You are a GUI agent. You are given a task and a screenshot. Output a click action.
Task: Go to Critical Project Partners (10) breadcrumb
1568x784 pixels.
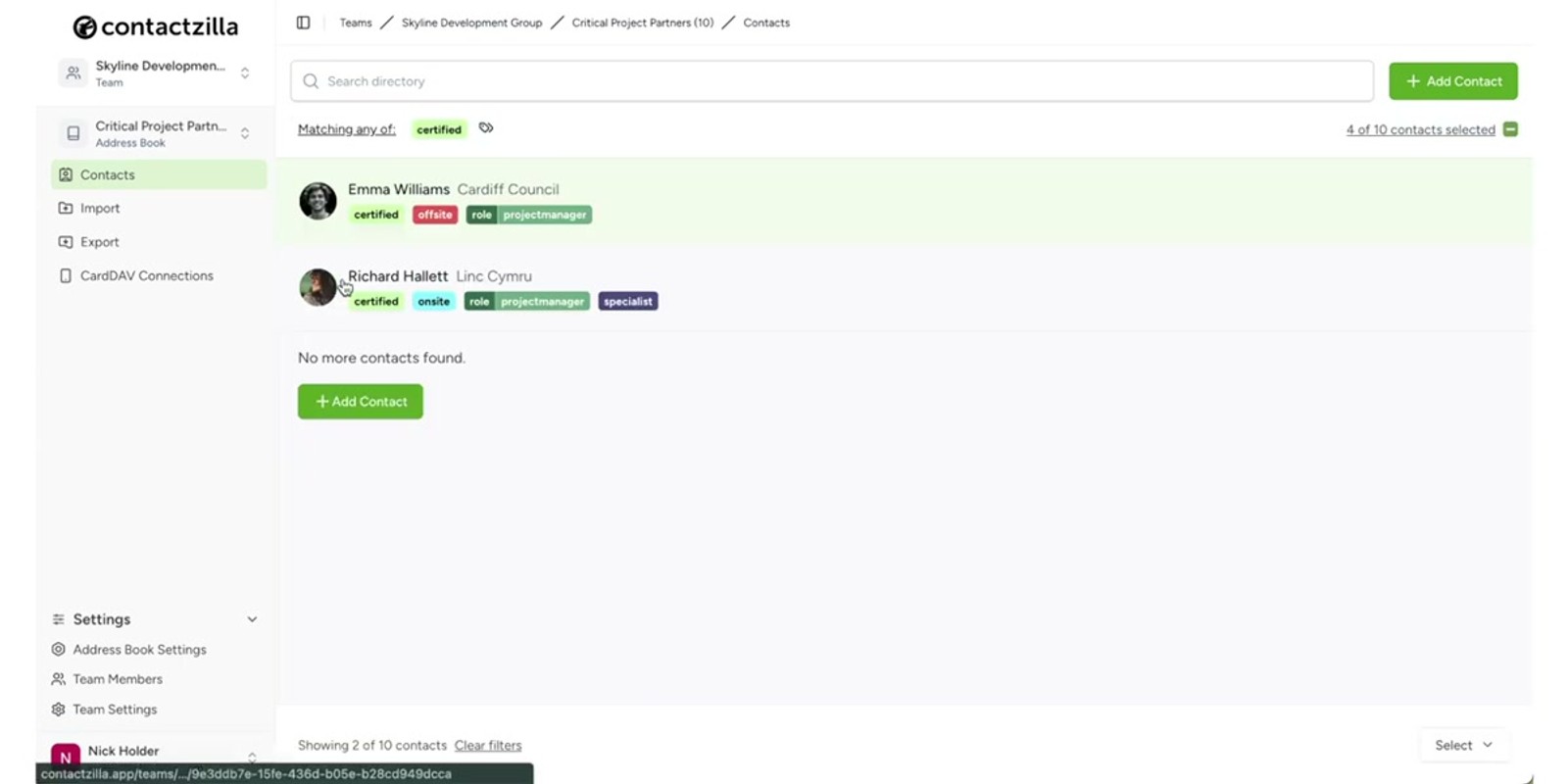coord(643,23)
